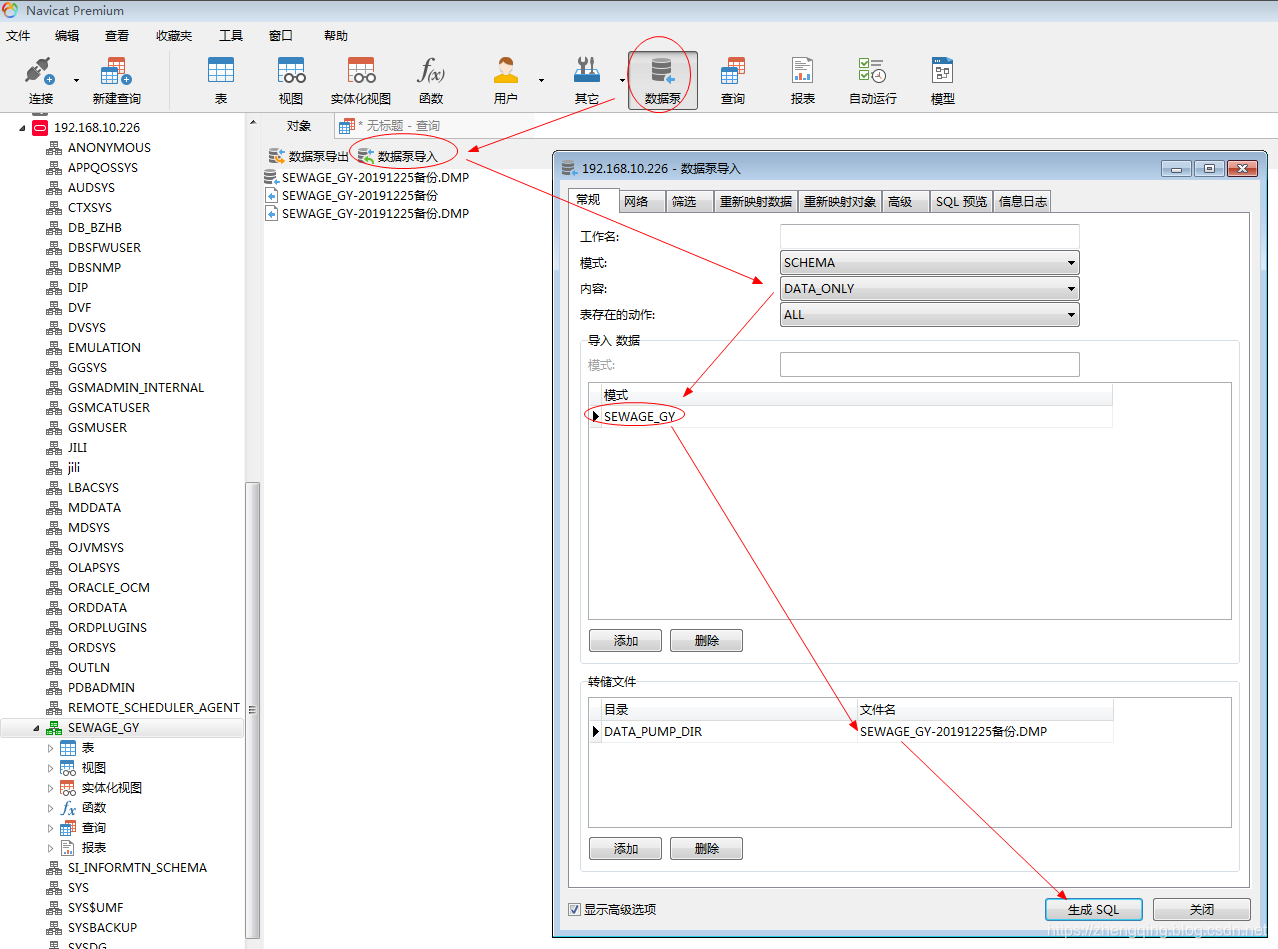Screen dimensions: 1278x949
Task: Open the 文件 menu
Action: coord(18,35)
